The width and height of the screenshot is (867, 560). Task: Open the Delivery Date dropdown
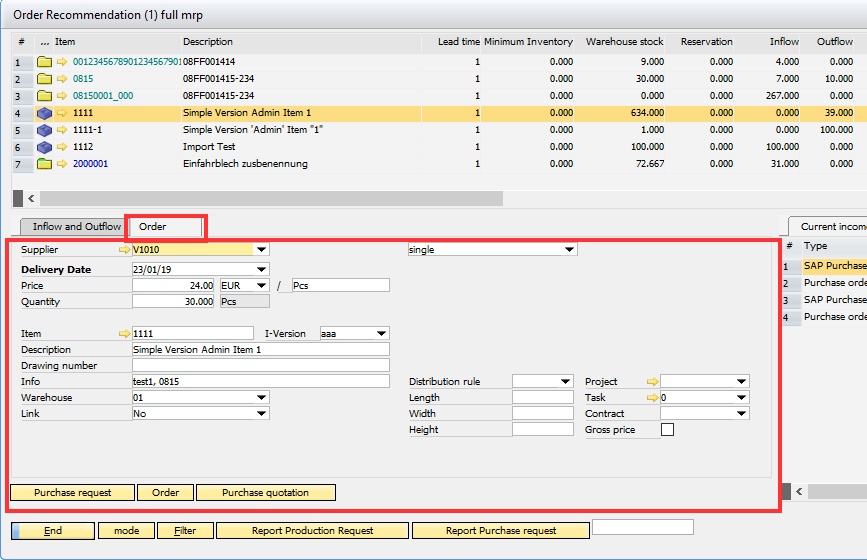[262, 270]
